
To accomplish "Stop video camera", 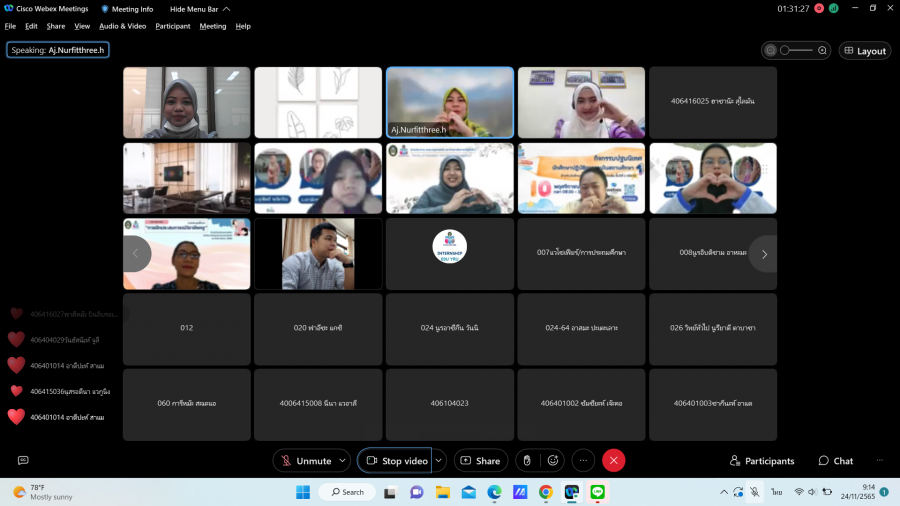I will coord(395,460).
